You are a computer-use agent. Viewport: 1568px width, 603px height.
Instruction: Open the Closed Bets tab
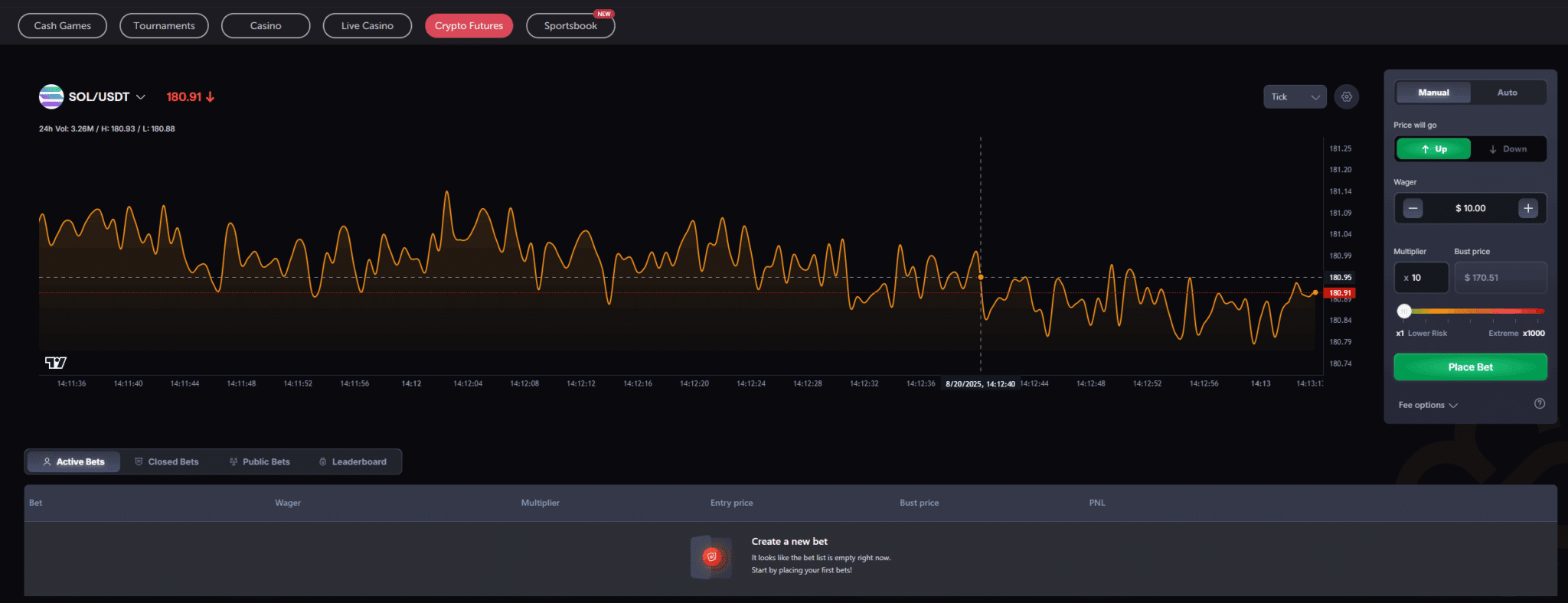166,461
